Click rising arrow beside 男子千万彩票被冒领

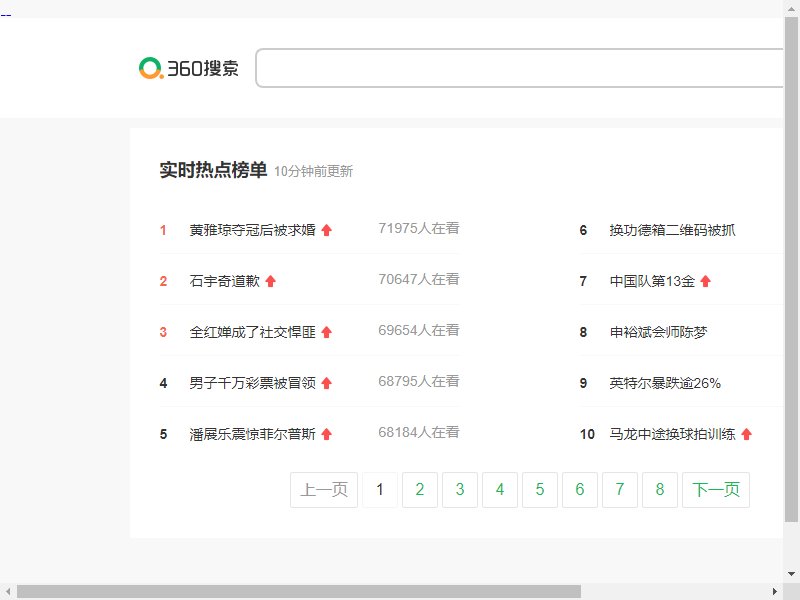[x=327, y=383]
